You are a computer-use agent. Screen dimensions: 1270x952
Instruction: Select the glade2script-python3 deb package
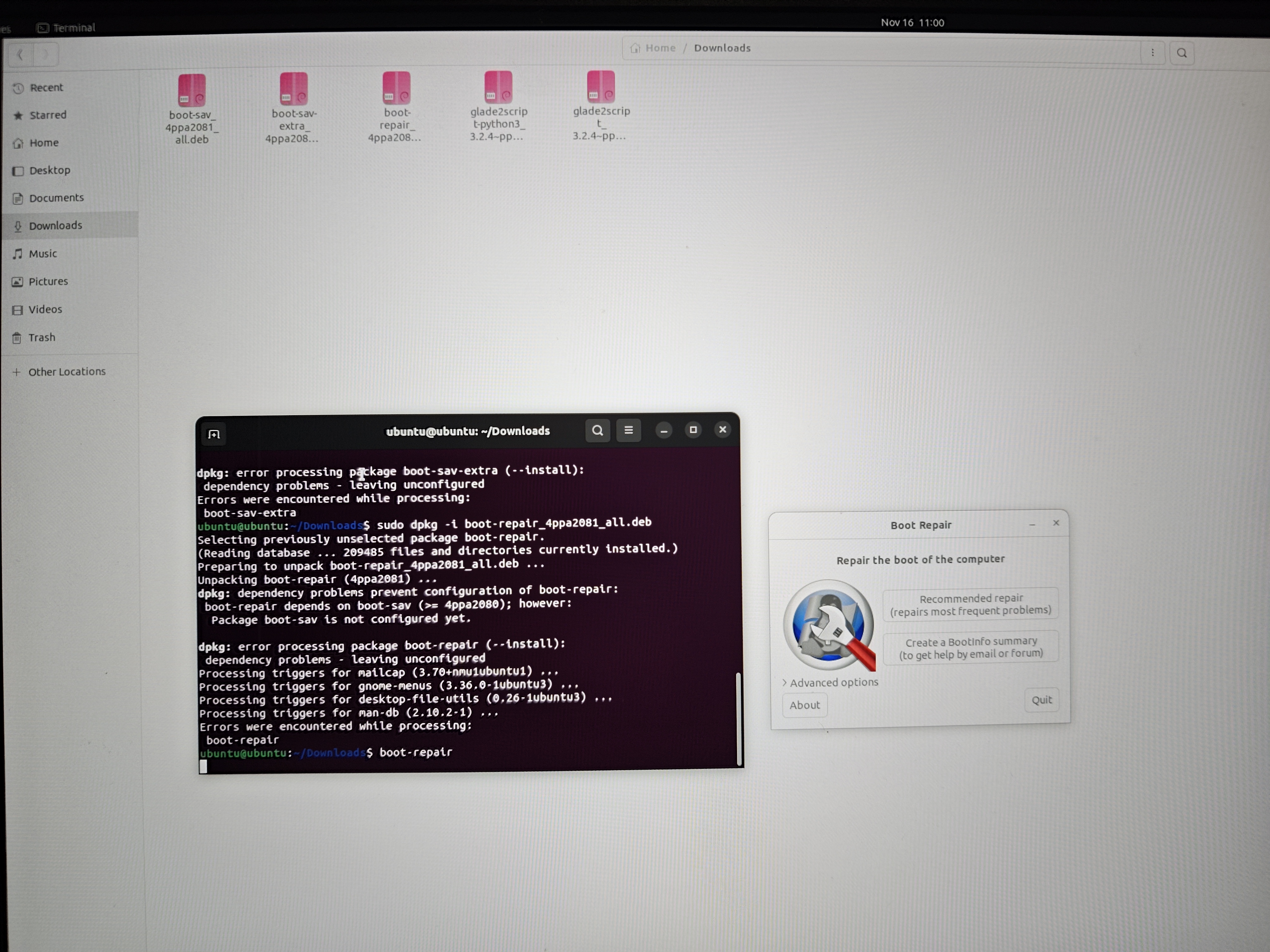click(498, 87)
